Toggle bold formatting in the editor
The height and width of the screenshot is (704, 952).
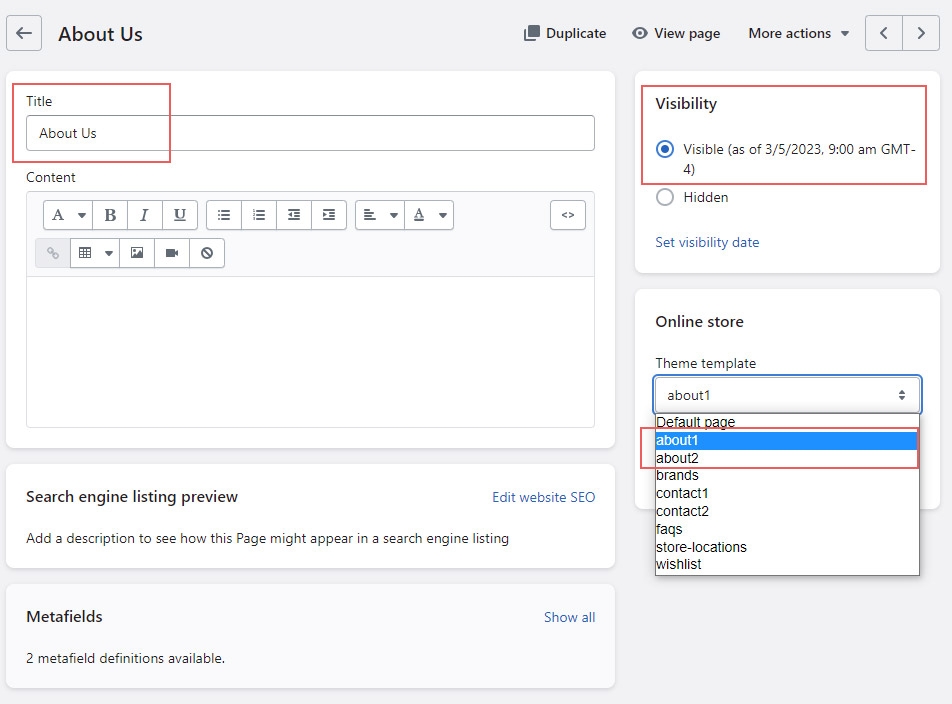tap(110, 215)
